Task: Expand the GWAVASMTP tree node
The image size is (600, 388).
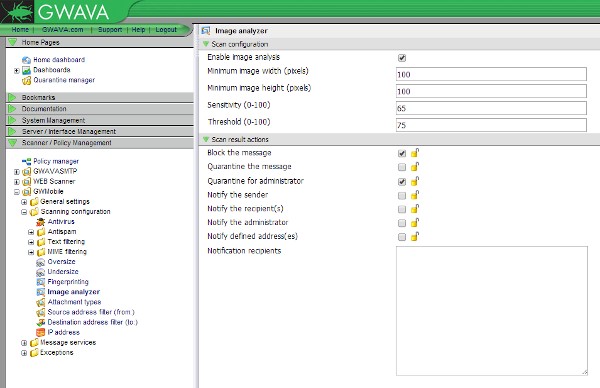Action: click(16, 172)
